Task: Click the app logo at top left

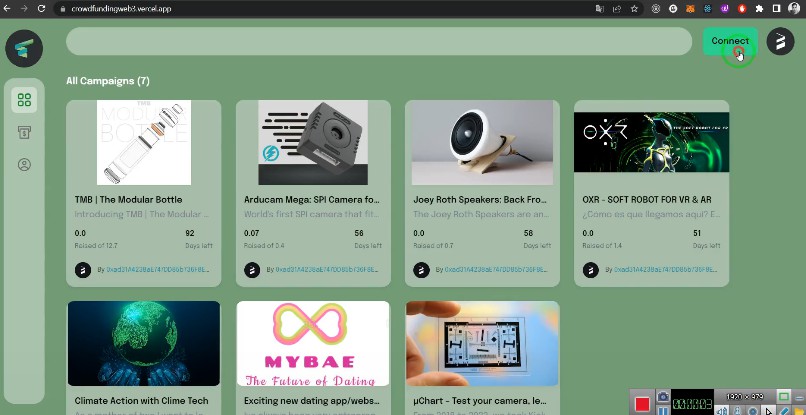Action: pyautogui.click(x=23, y=47)
